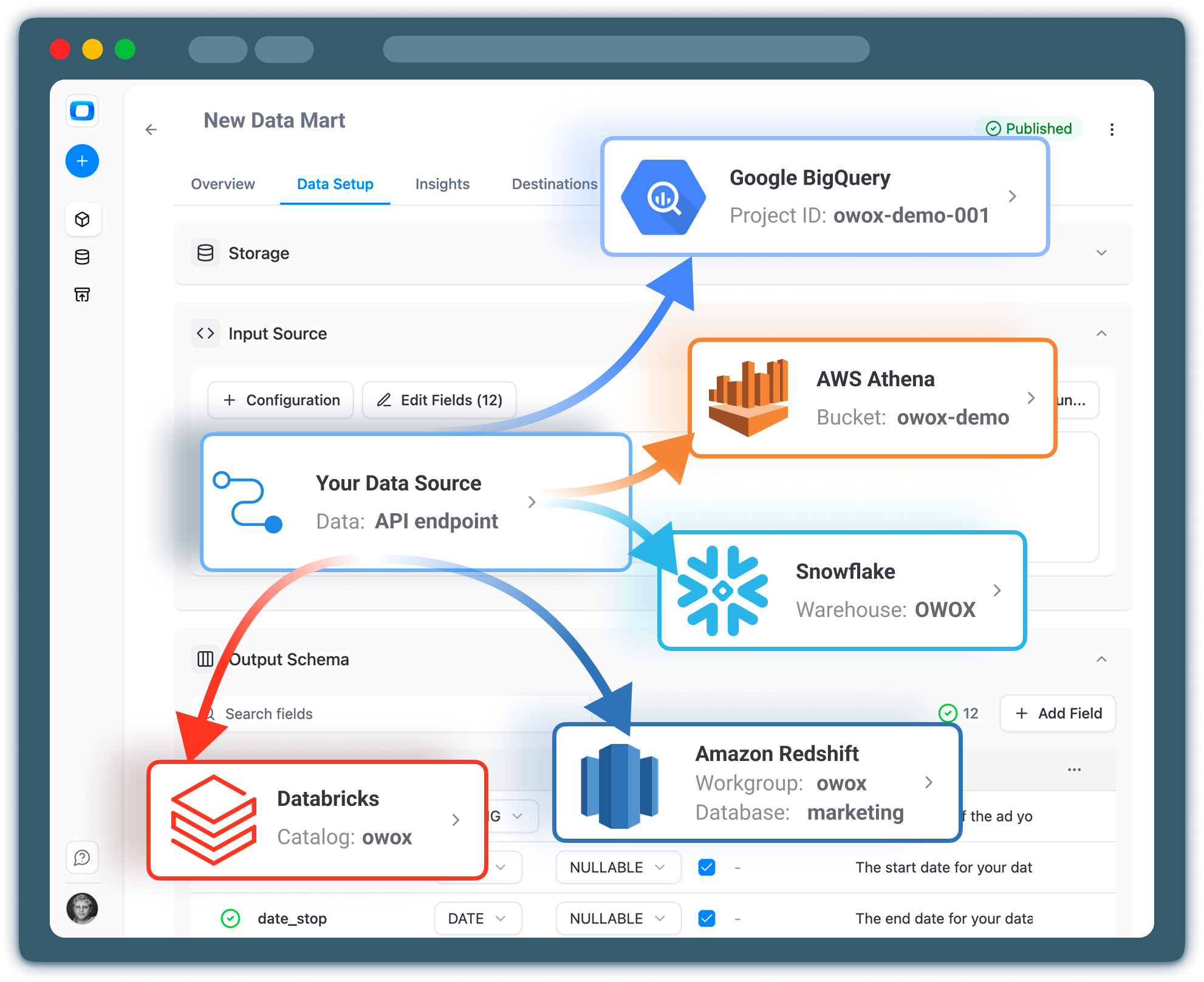Toggle the checkbox in the date_stop row
The image size is (1204, 982).
706,918
